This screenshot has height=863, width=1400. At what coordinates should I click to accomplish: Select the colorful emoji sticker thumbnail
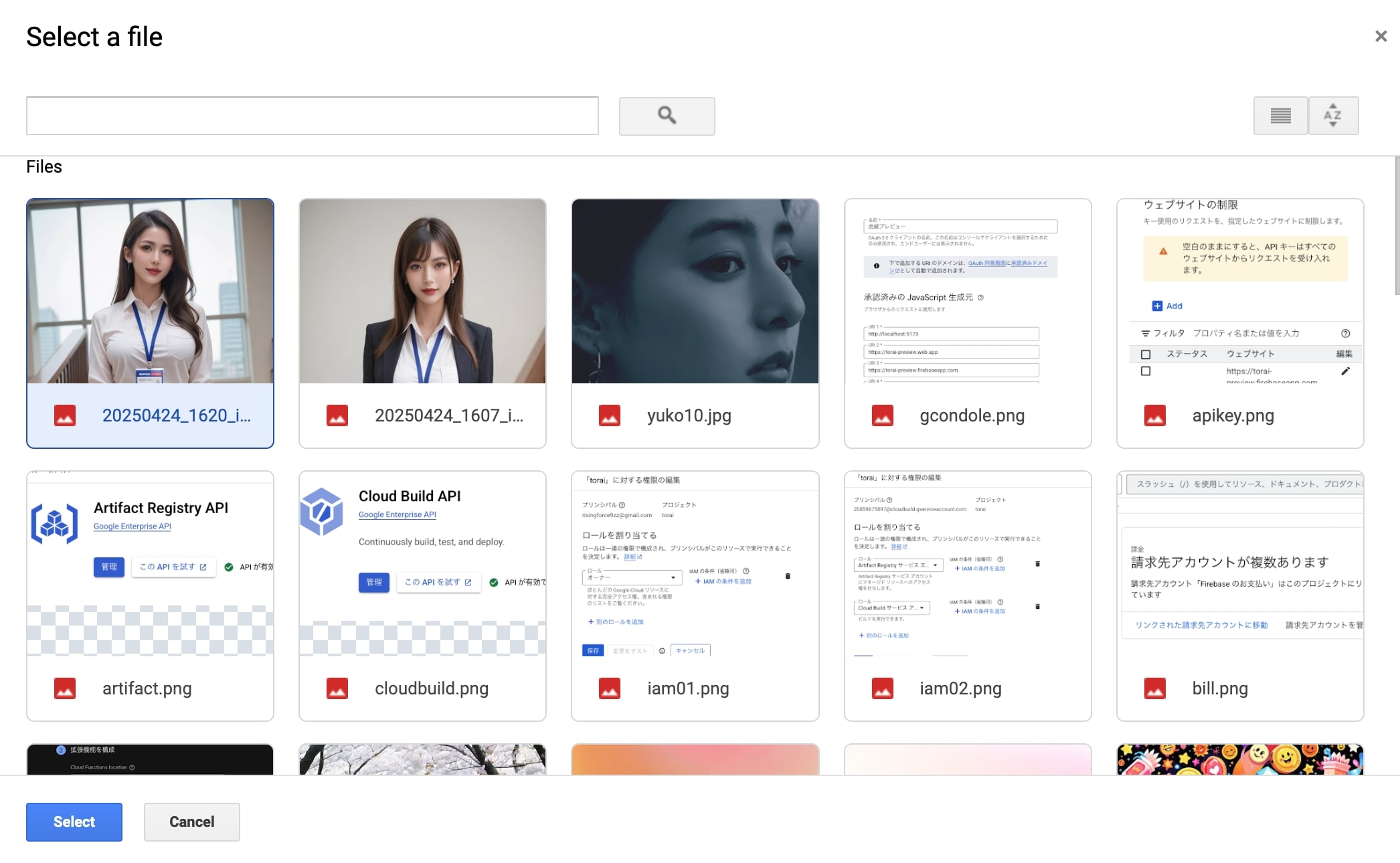point(1240,759)
